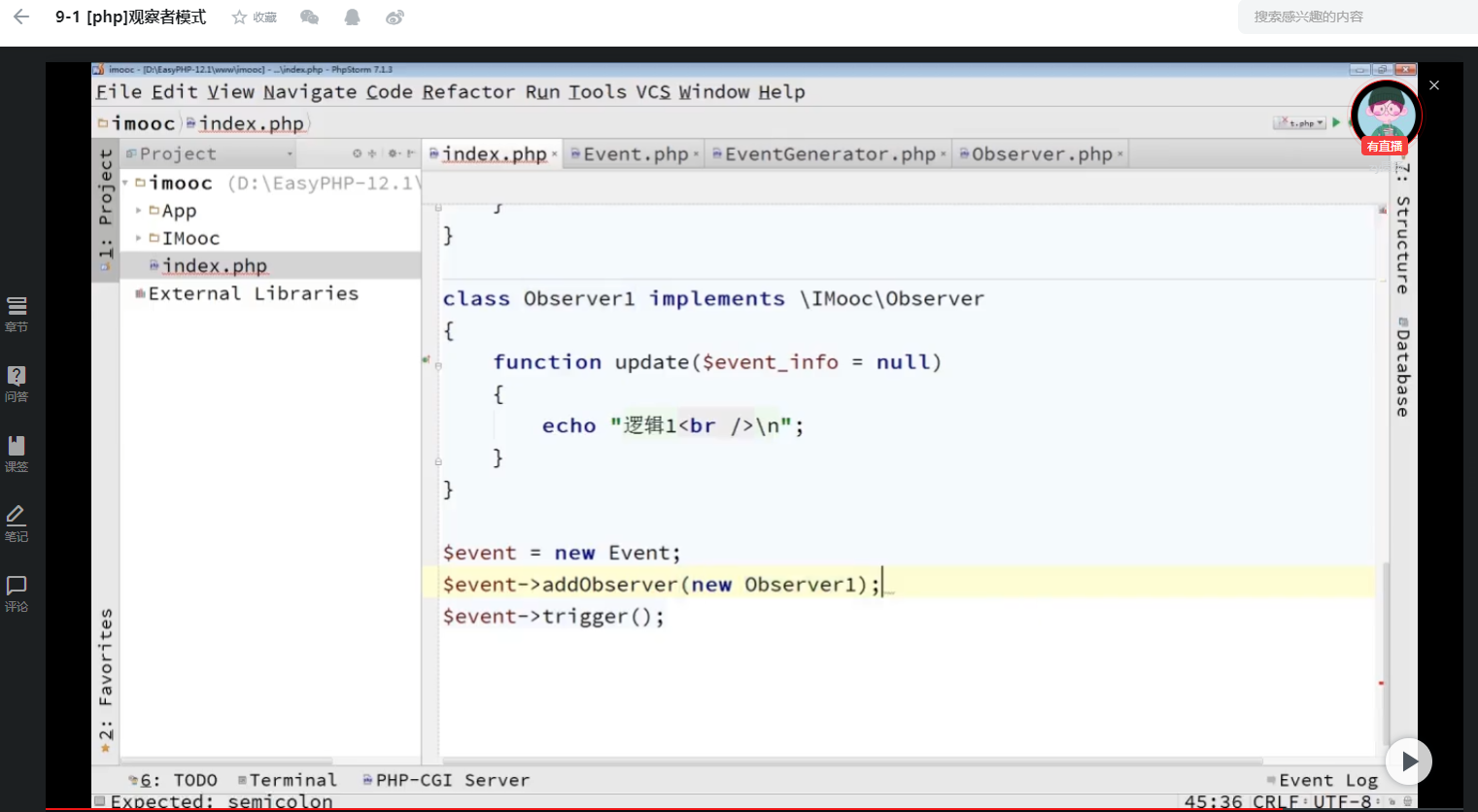Click the scroll-from-source icon in Project panel

tap(358, 153)
